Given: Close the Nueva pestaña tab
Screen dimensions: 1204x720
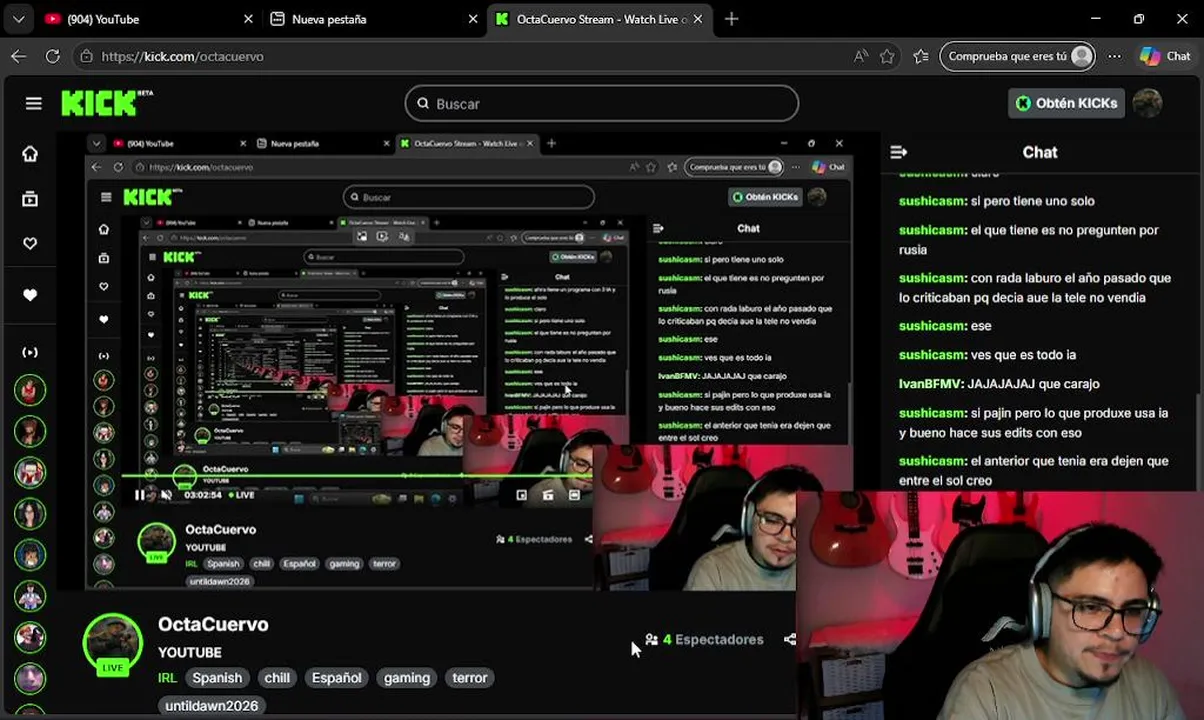Looking at the screenshot, I should pyautogui.click(x=473, y=19).
